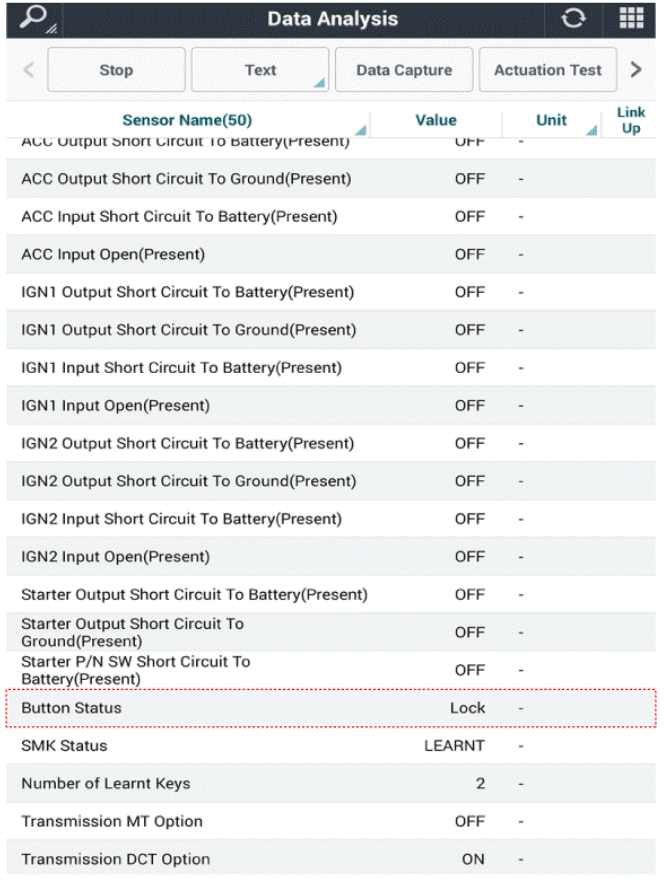Select the Button Status row
Image resolution: width=664 pixels, height=892 pixels.
pos(331,708)
